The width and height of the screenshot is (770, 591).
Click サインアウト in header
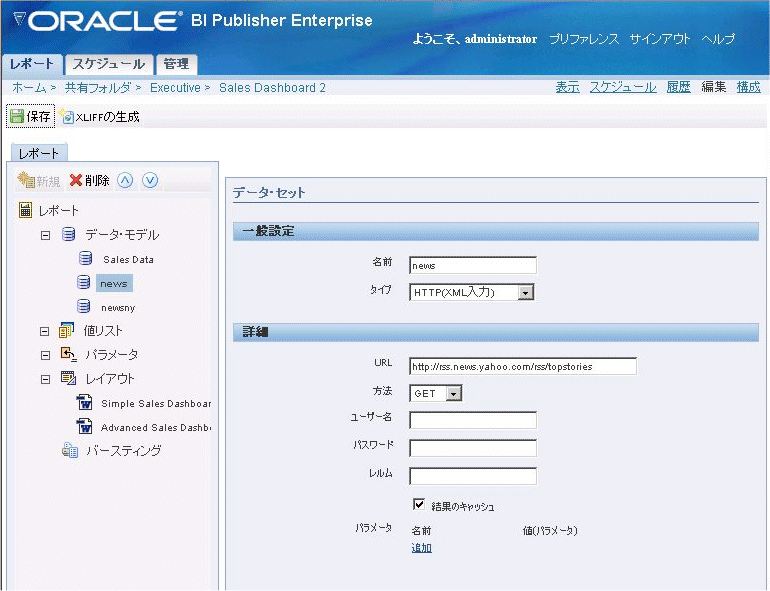[x=660, y=39]
